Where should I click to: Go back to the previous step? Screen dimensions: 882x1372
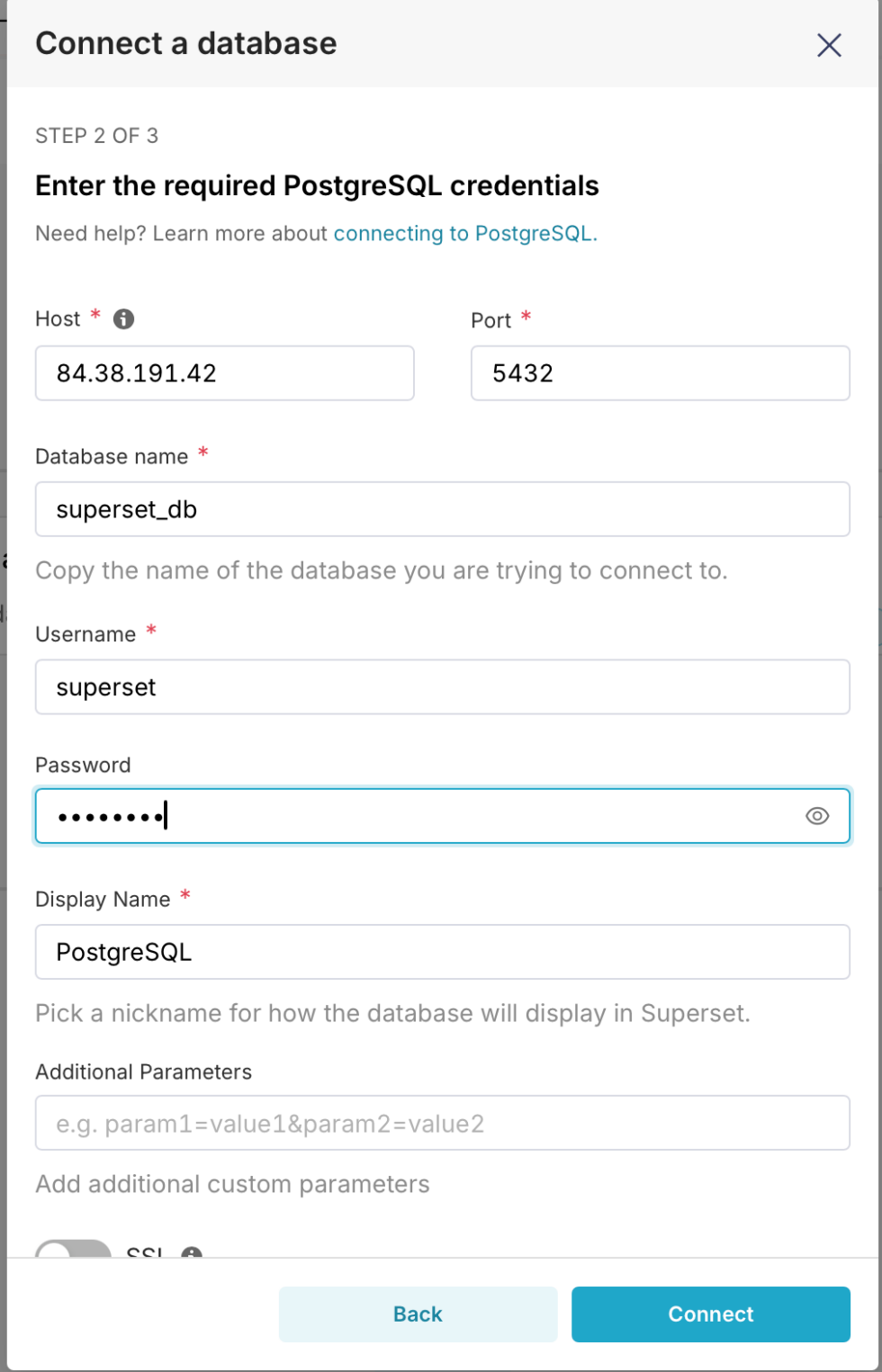tap(417, 1314)
